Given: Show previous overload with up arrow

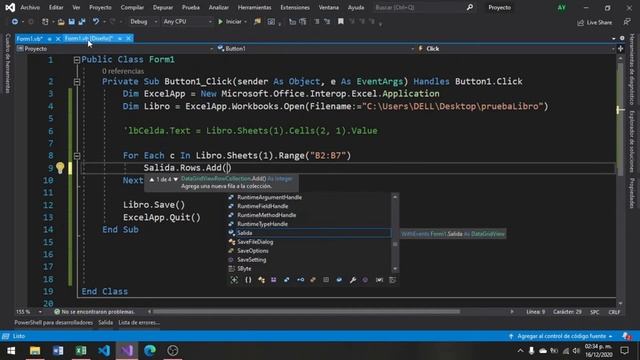Looking at the screenshot, I should pos(152,179).
